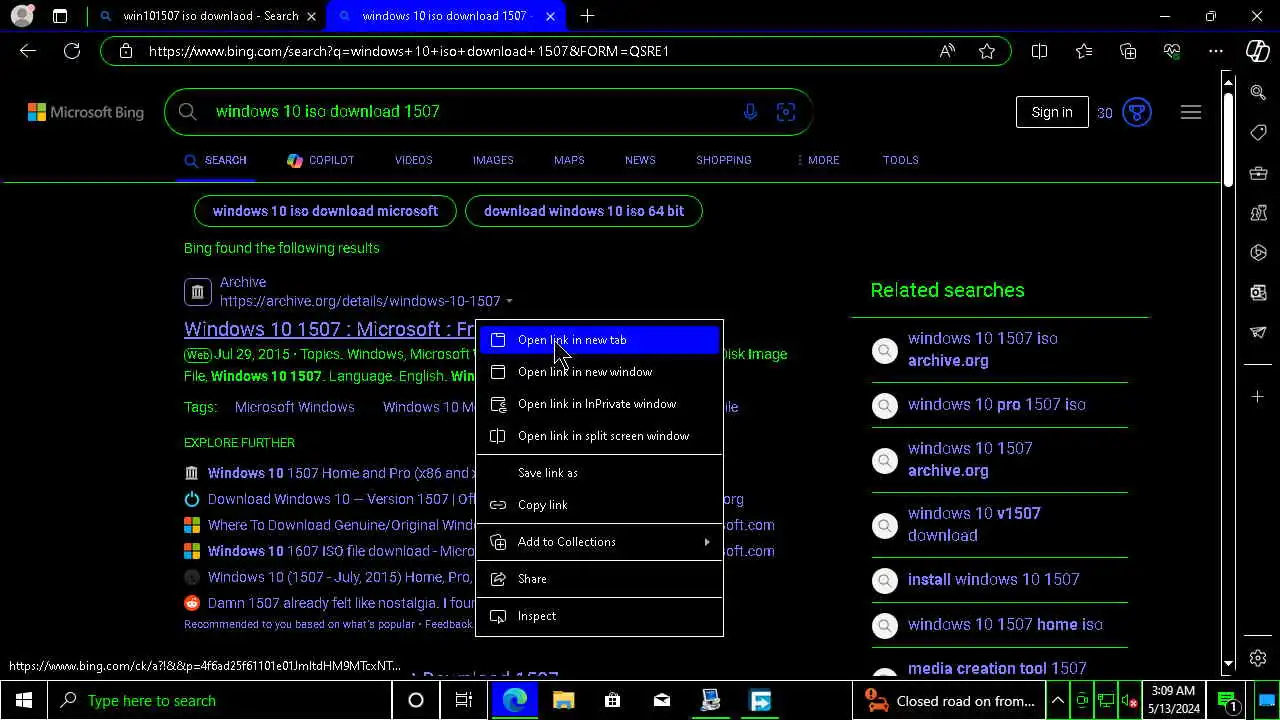Switch to the NEWS search tab
The height and width of the screenshot is (720, 1280).
640,160
